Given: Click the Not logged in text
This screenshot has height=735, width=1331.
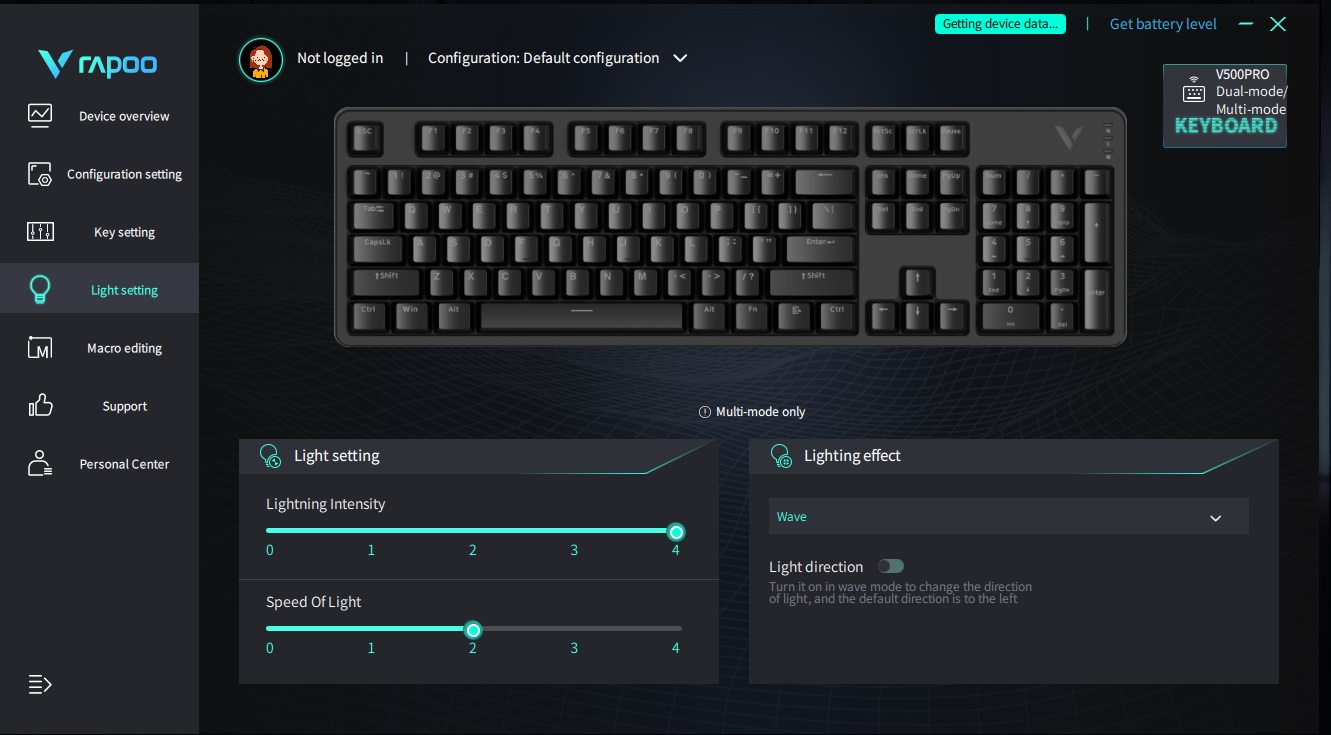Looking at the screenshot, I should tap(340, 58).
